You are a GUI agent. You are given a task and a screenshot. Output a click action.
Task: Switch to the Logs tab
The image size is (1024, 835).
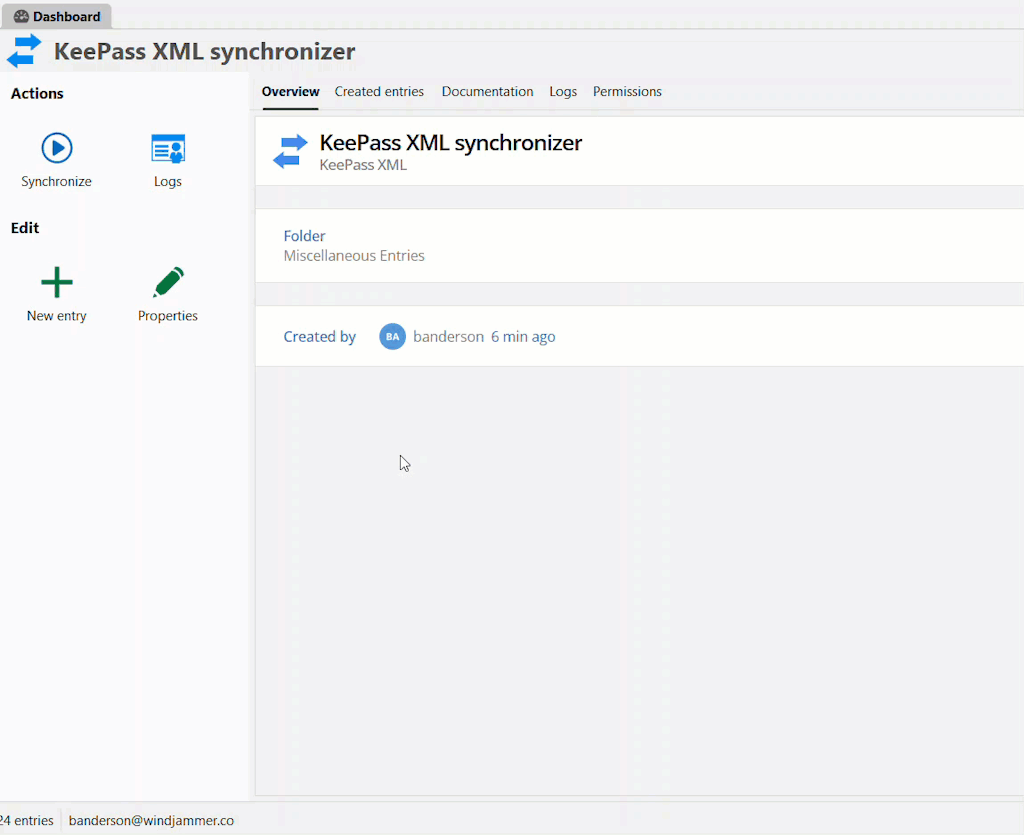pyautogui.click(x=563, y=92)
